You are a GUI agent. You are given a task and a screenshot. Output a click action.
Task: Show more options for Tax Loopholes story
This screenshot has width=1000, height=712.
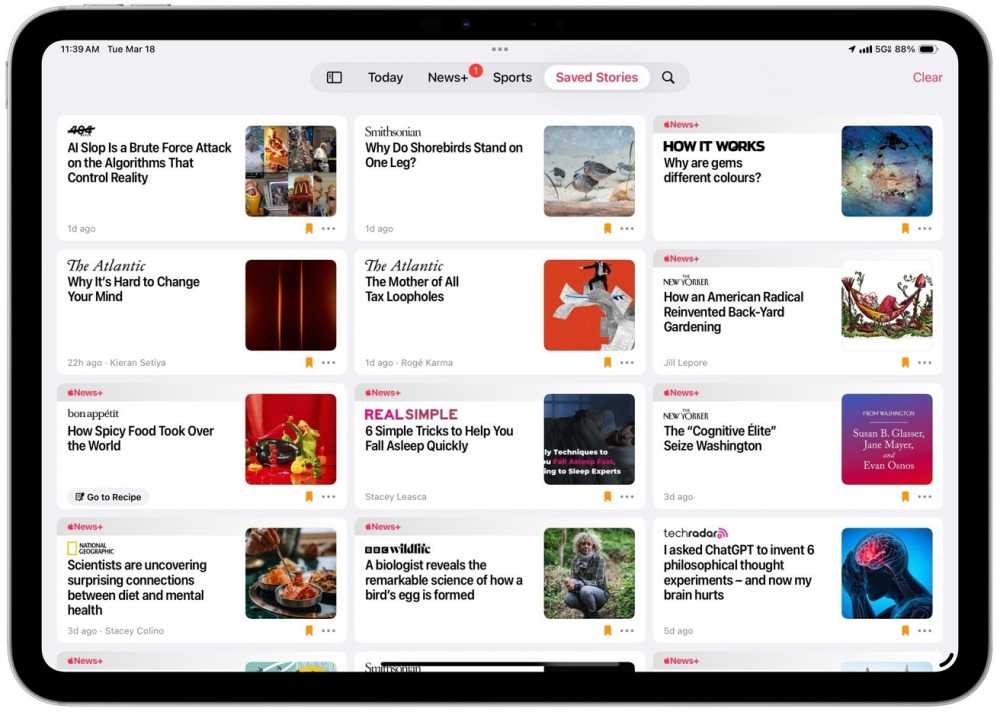(627, 362)
